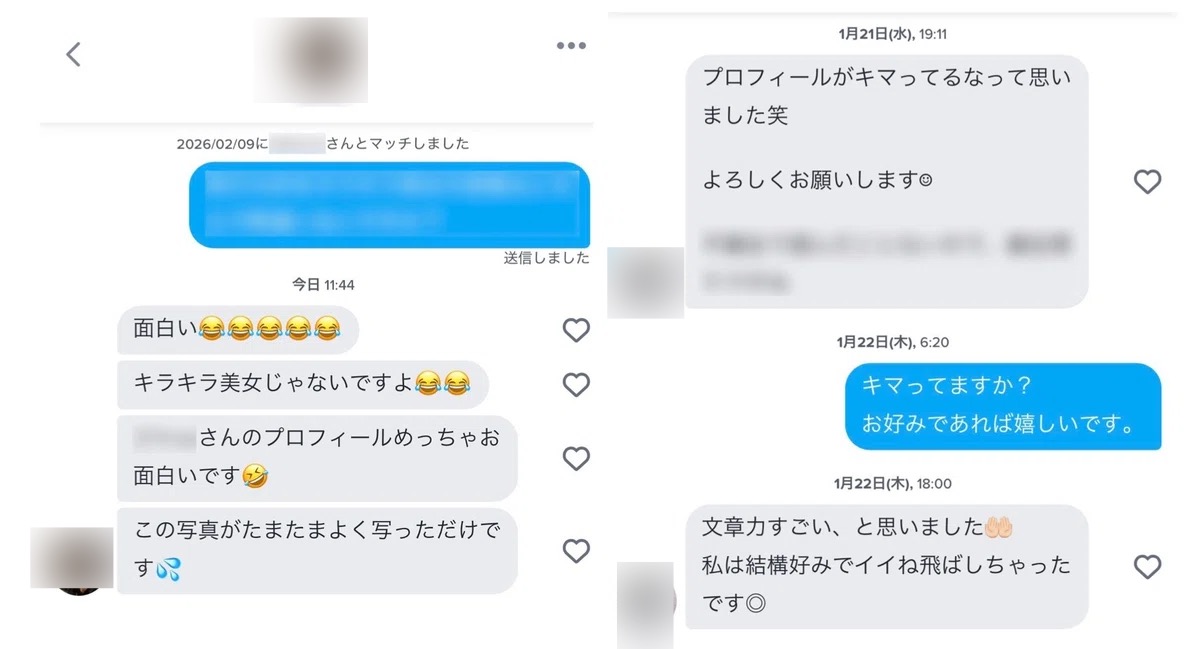Tap the 1月22日(木), 18:00 timestamp

[x=893, y=483]
